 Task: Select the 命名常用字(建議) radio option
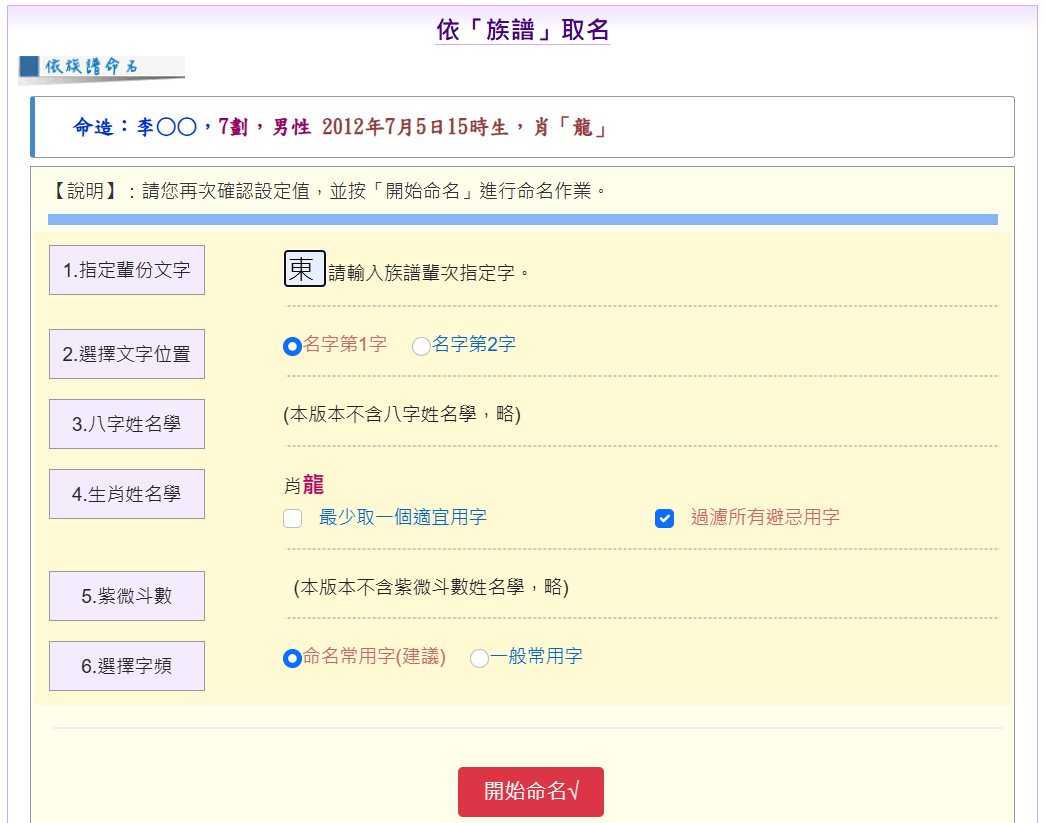tap(292, 658)
